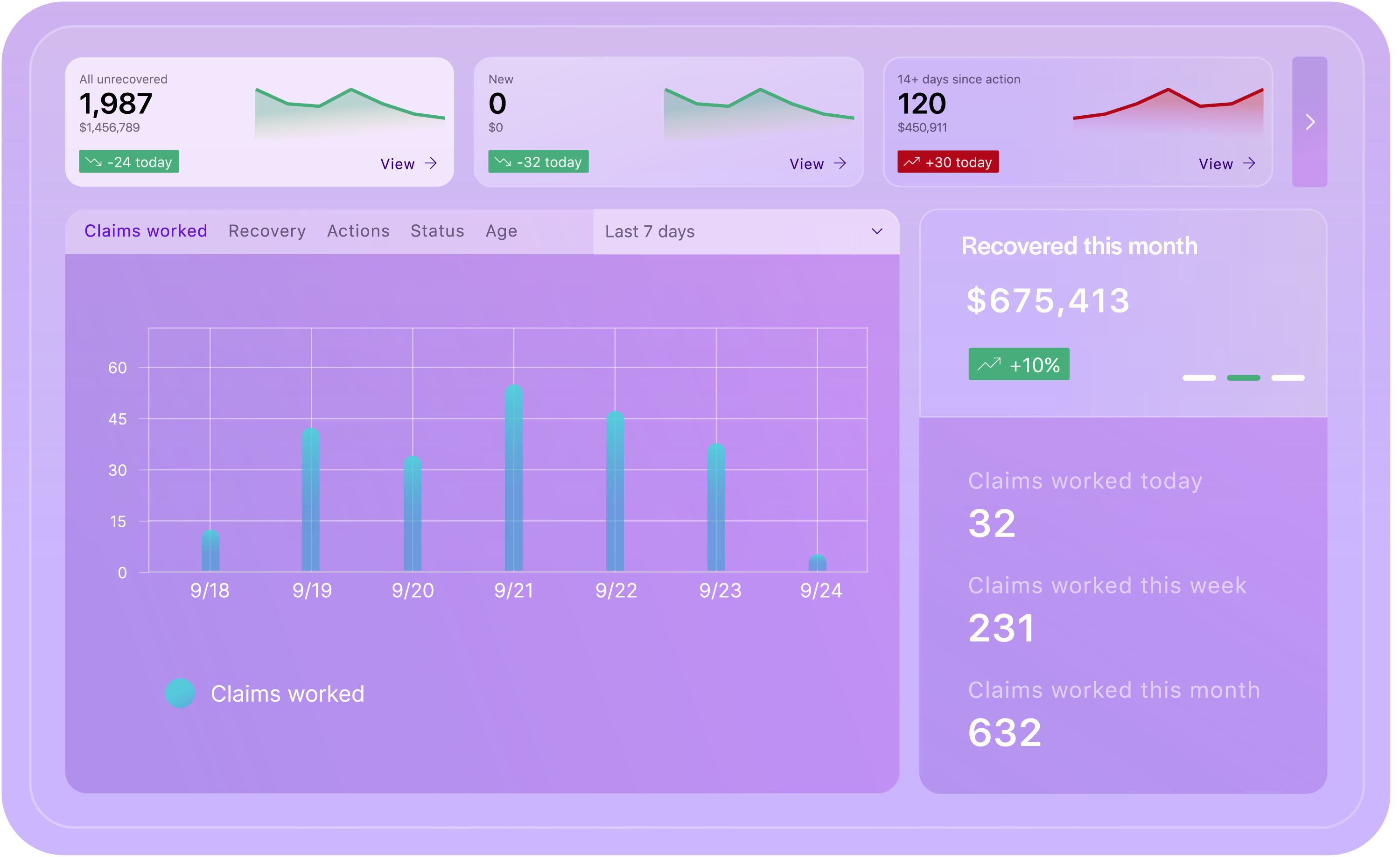Select the Claims worked tab

(x=146, y=231)
